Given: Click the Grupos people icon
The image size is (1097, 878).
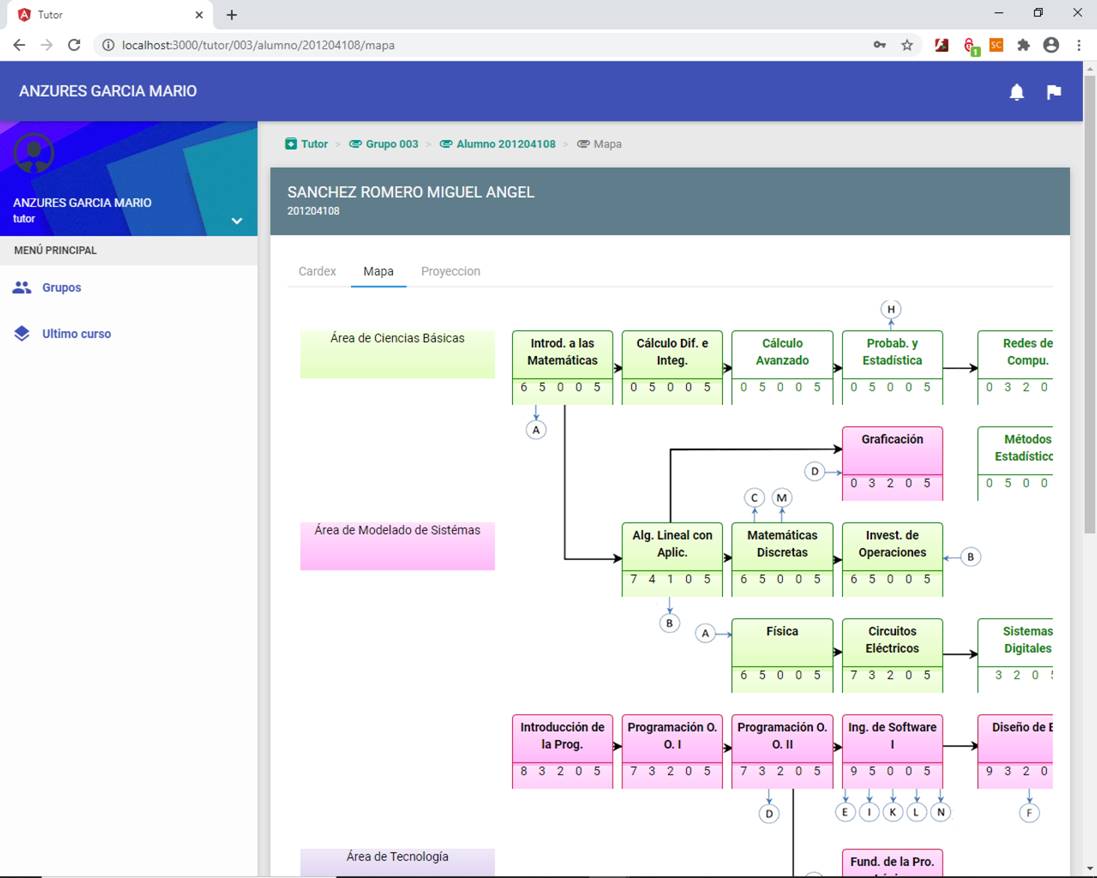Looking at the screenshot, I should pos(22,288).
